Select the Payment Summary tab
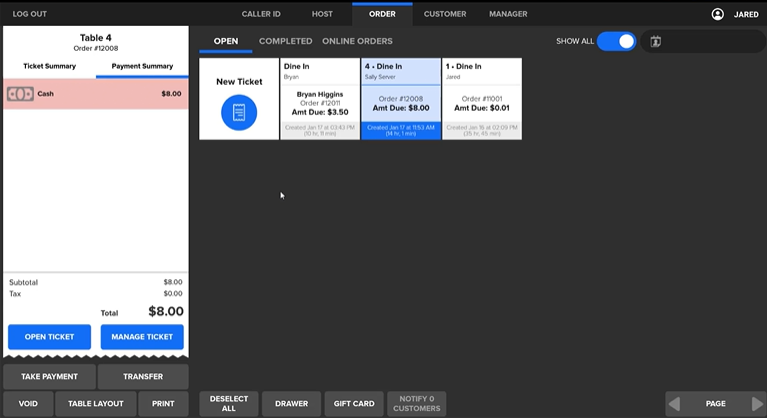The image size is (767, 418). 142,66
